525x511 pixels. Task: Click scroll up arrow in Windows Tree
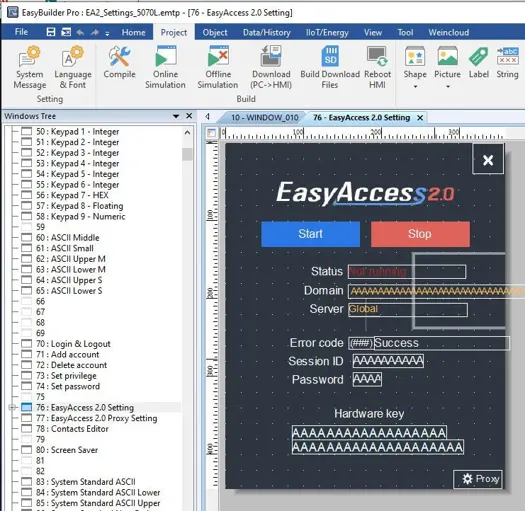point(188,133)
